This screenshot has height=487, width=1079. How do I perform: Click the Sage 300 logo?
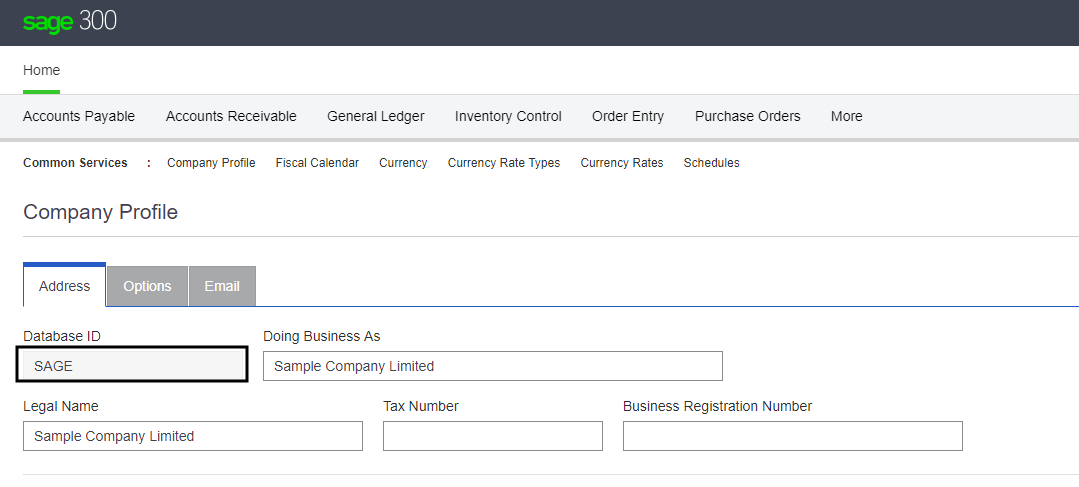70,22
